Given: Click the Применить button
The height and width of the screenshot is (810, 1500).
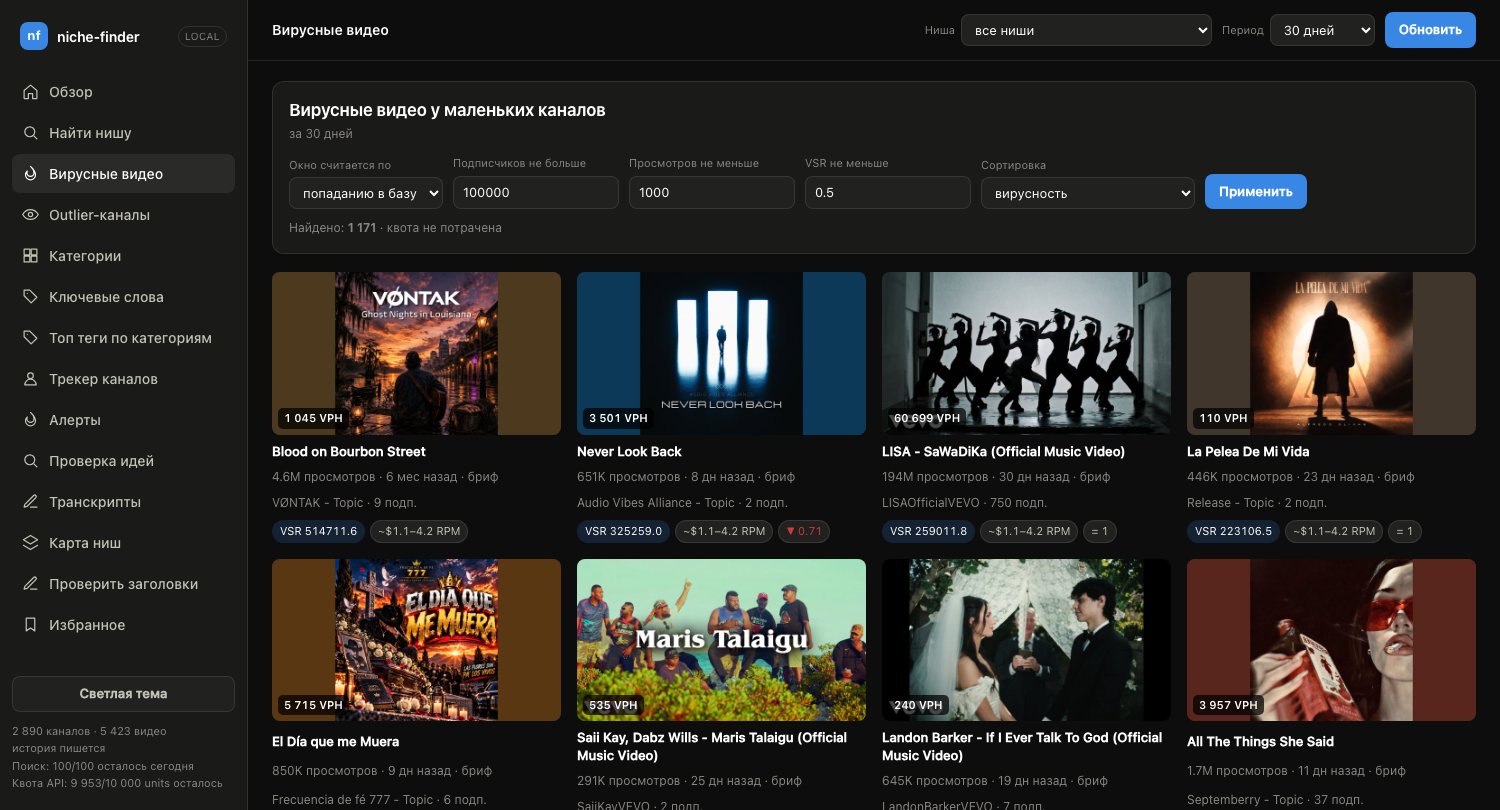Looking at the screenshot, I should coord(1256,192).
